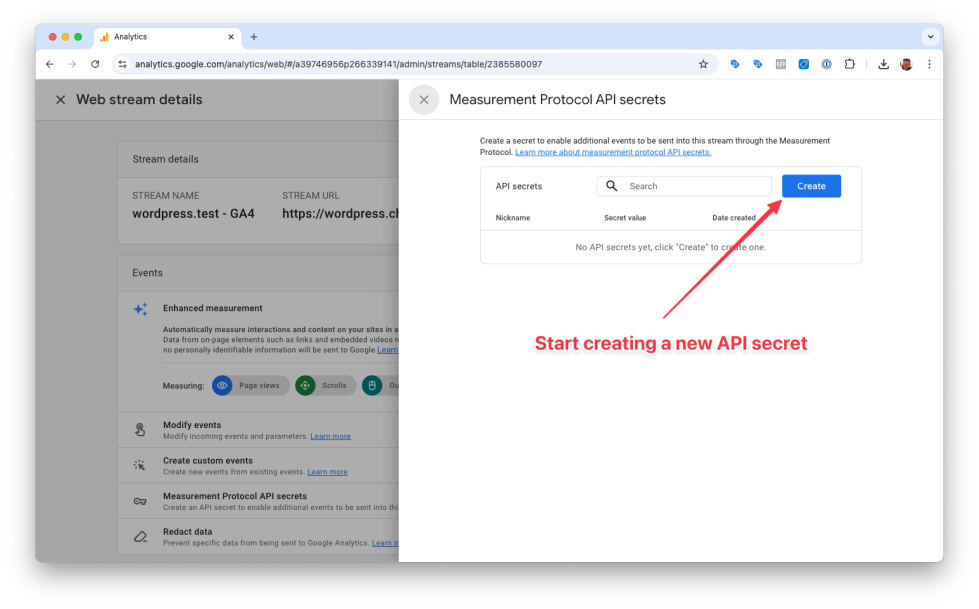This screenshot has width=979, height=609.
Task: Expand the tab search dropdown arrow
Action: 930,37
